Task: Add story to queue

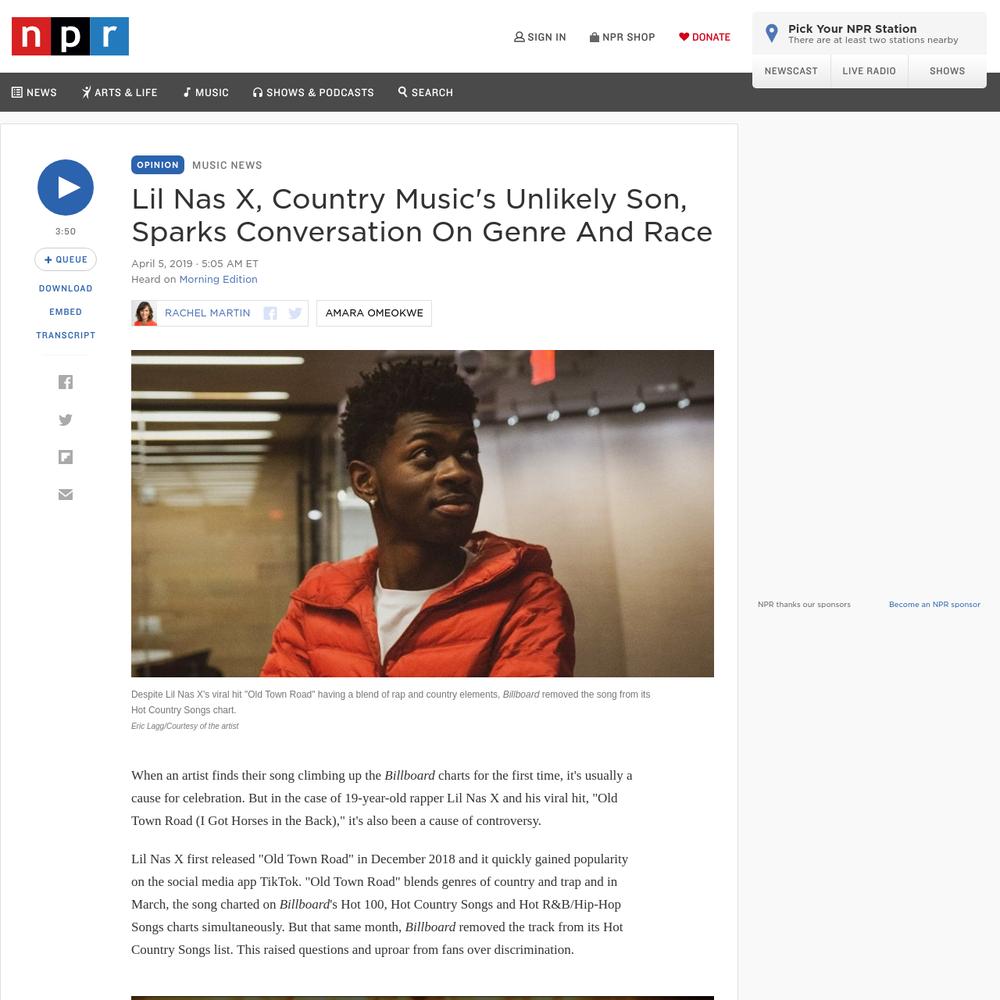Action: [x=66, y=260]
